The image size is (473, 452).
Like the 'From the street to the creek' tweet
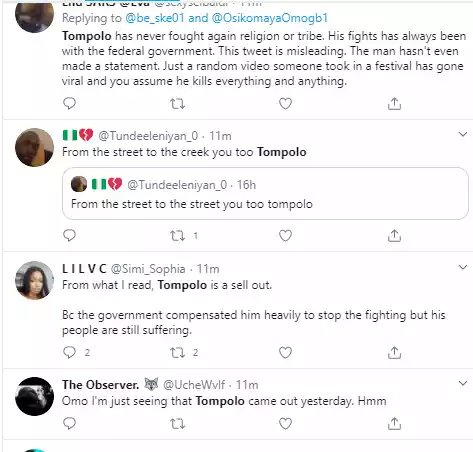(x=285, y=236)
